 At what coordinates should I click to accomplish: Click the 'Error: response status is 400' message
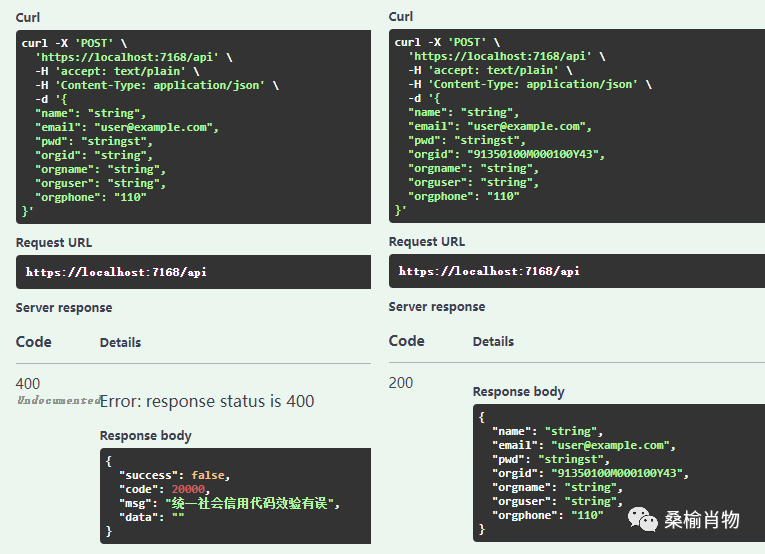pyautogui.click(x=207, y=401)
